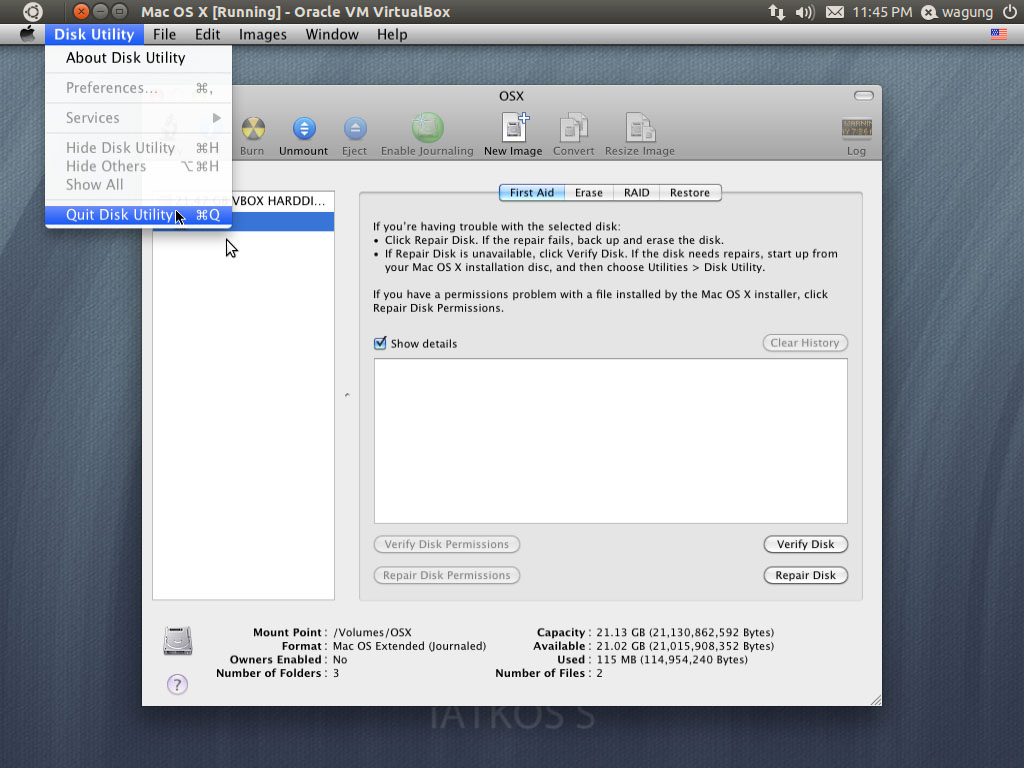Switch to the RAID tab
Screen dimensions: 1024x768
pos(636,193)
